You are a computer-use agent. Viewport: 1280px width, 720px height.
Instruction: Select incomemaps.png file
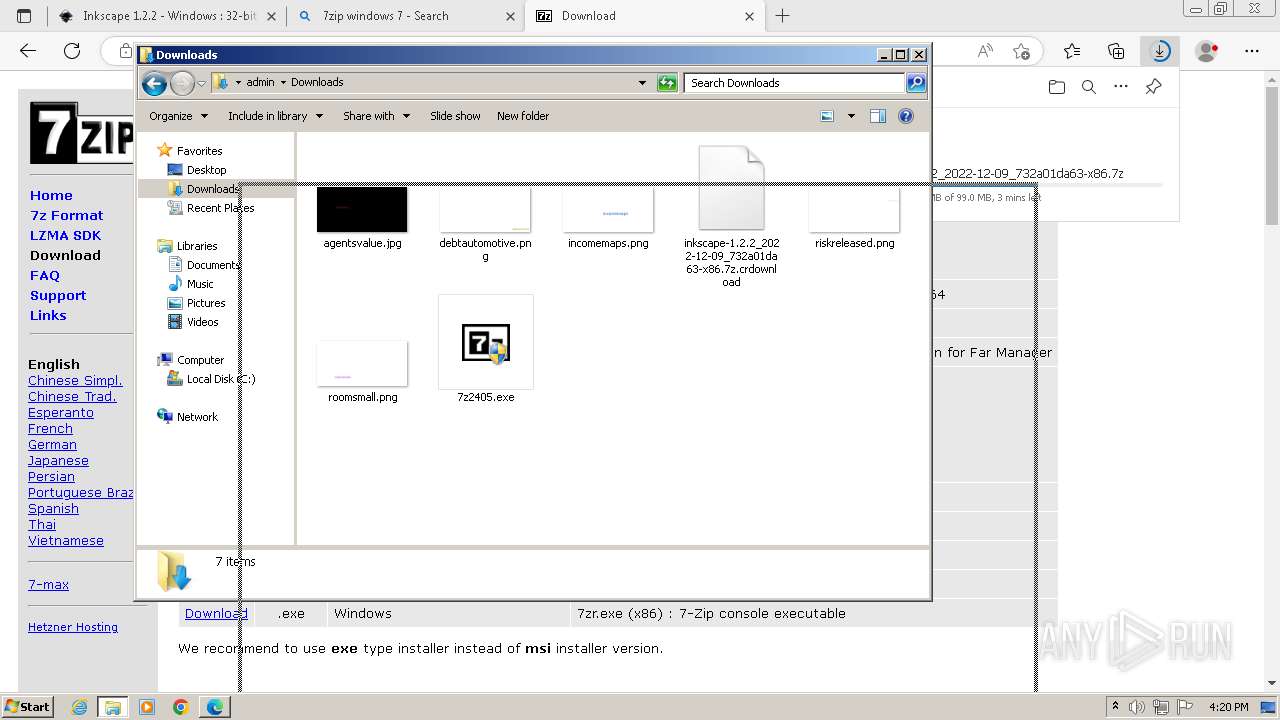point(608,218)
